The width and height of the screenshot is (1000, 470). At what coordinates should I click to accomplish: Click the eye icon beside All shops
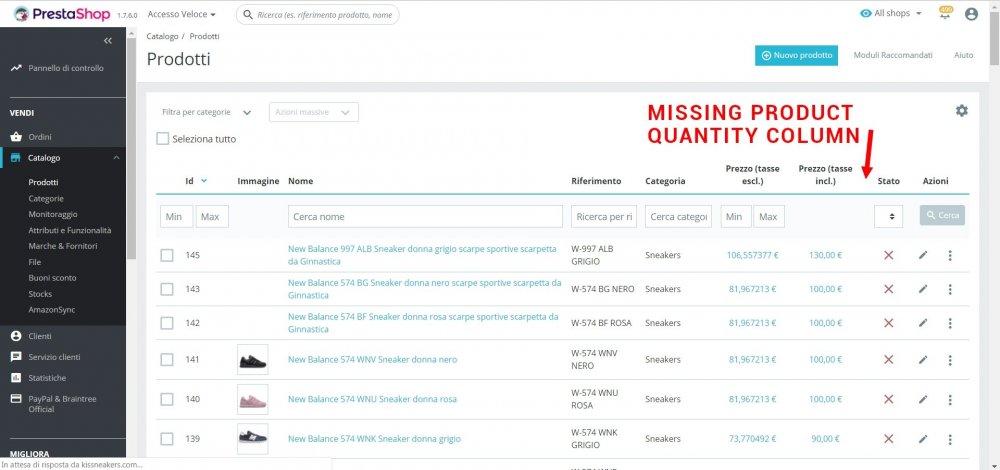pyautogui.click(x=865, y=13)
